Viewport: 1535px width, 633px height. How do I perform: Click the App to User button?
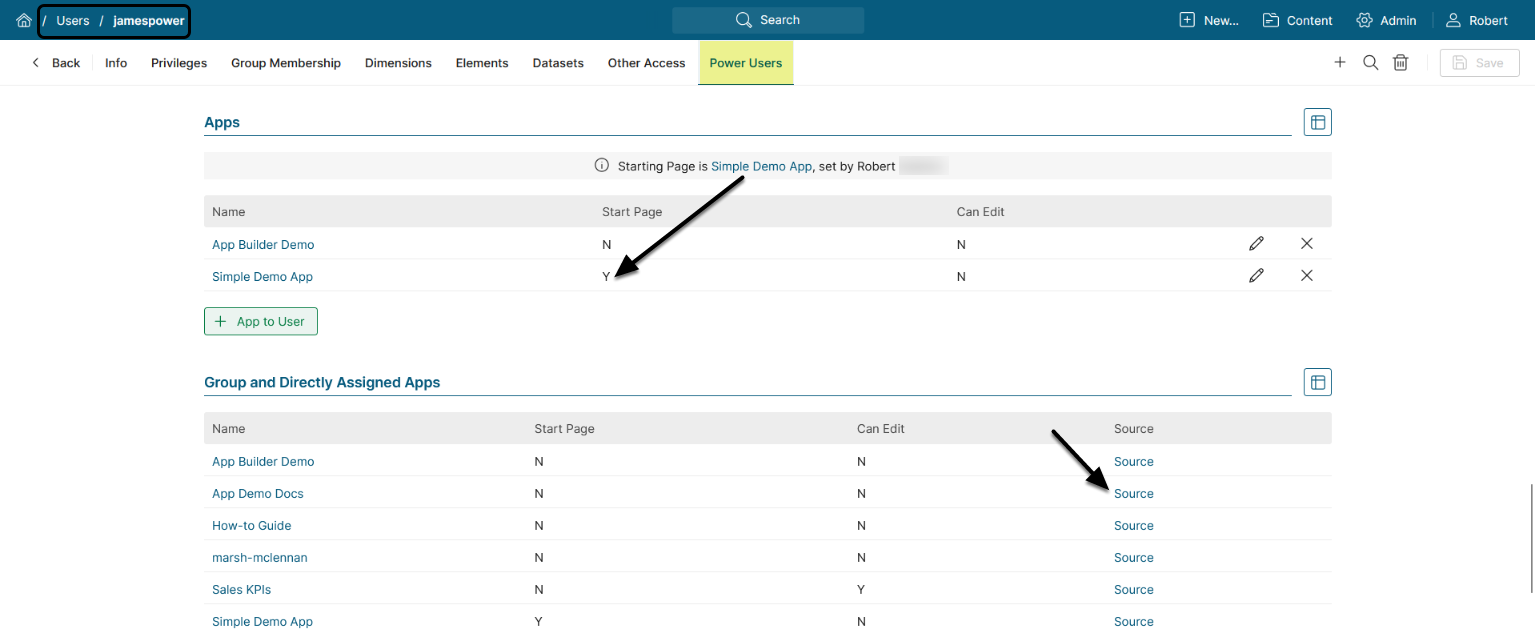pyautogui.click(x=261, y=321)
